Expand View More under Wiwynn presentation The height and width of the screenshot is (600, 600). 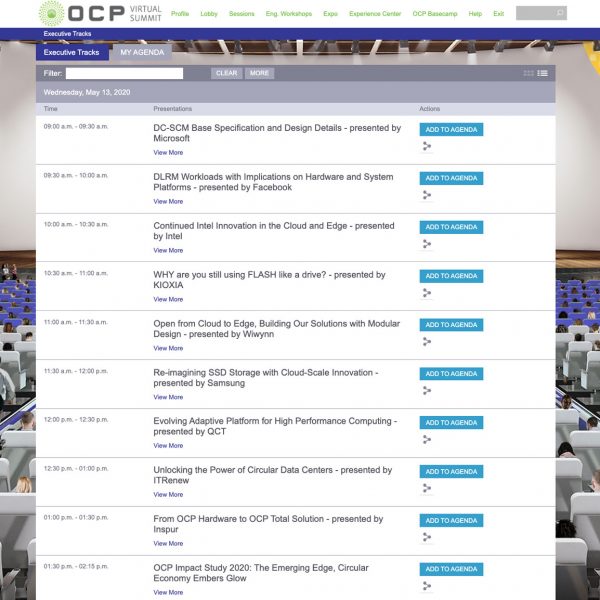pyautogui.click(x=168, y=348)
